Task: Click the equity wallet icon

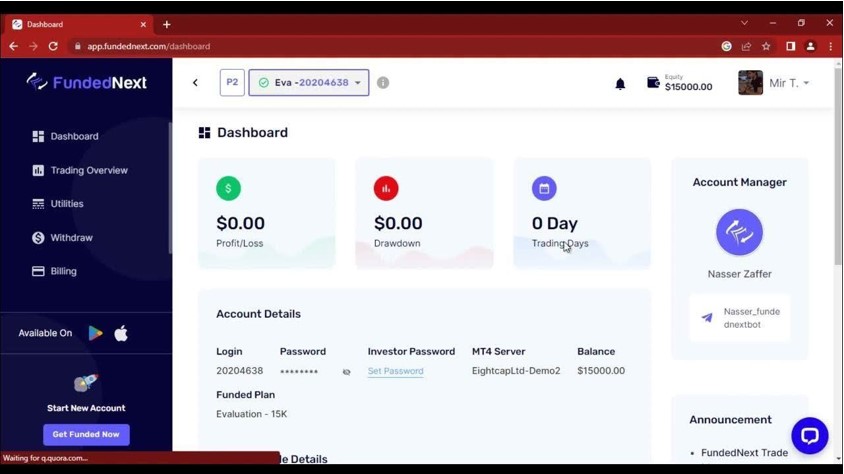Action: pyautogui.click(x=653, y=83)
